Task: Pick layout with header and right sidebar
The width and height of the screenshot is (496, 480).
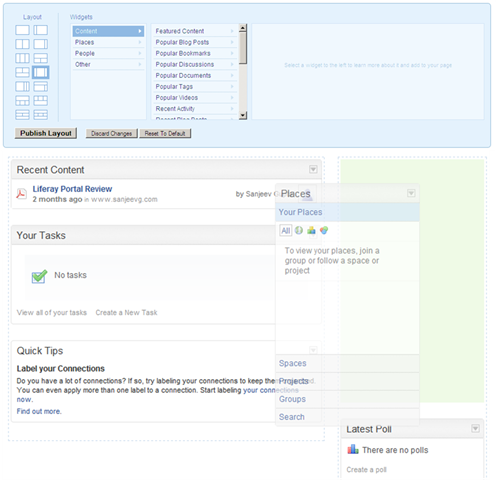Action: (41, 87)
